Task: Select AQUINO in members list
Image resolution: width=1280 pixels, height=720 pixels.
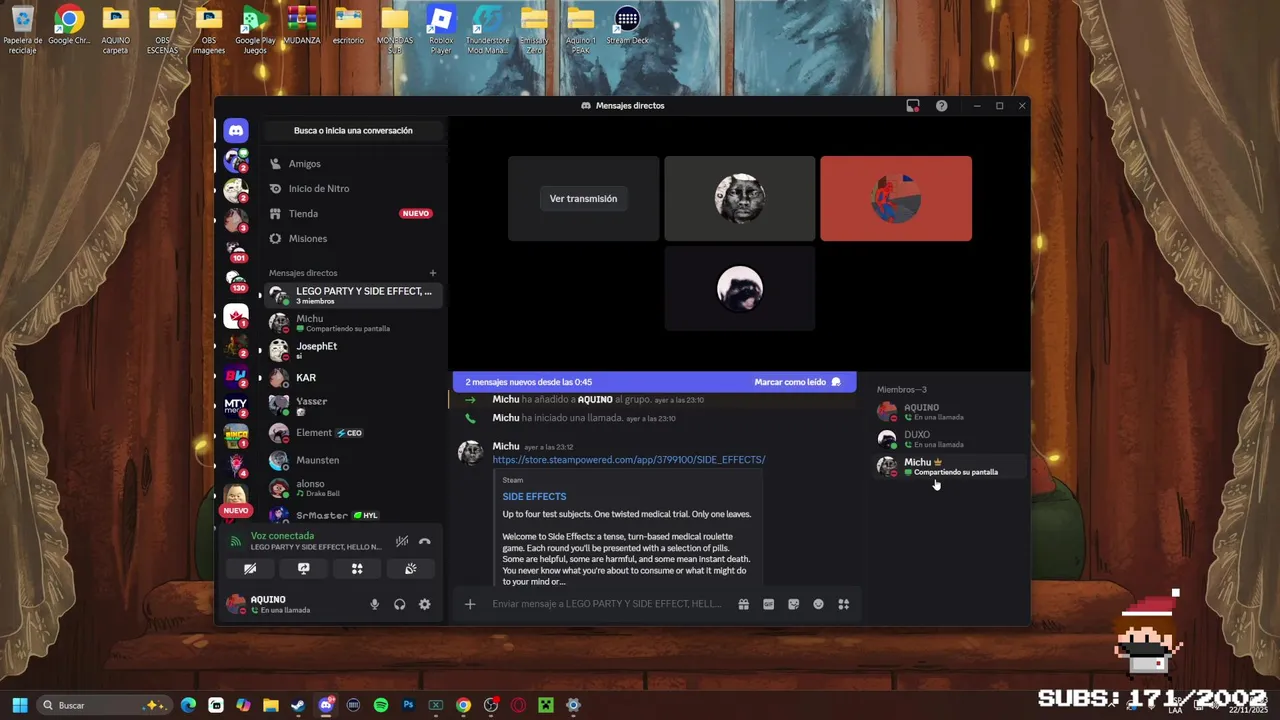Action: [x=949, y=411]
